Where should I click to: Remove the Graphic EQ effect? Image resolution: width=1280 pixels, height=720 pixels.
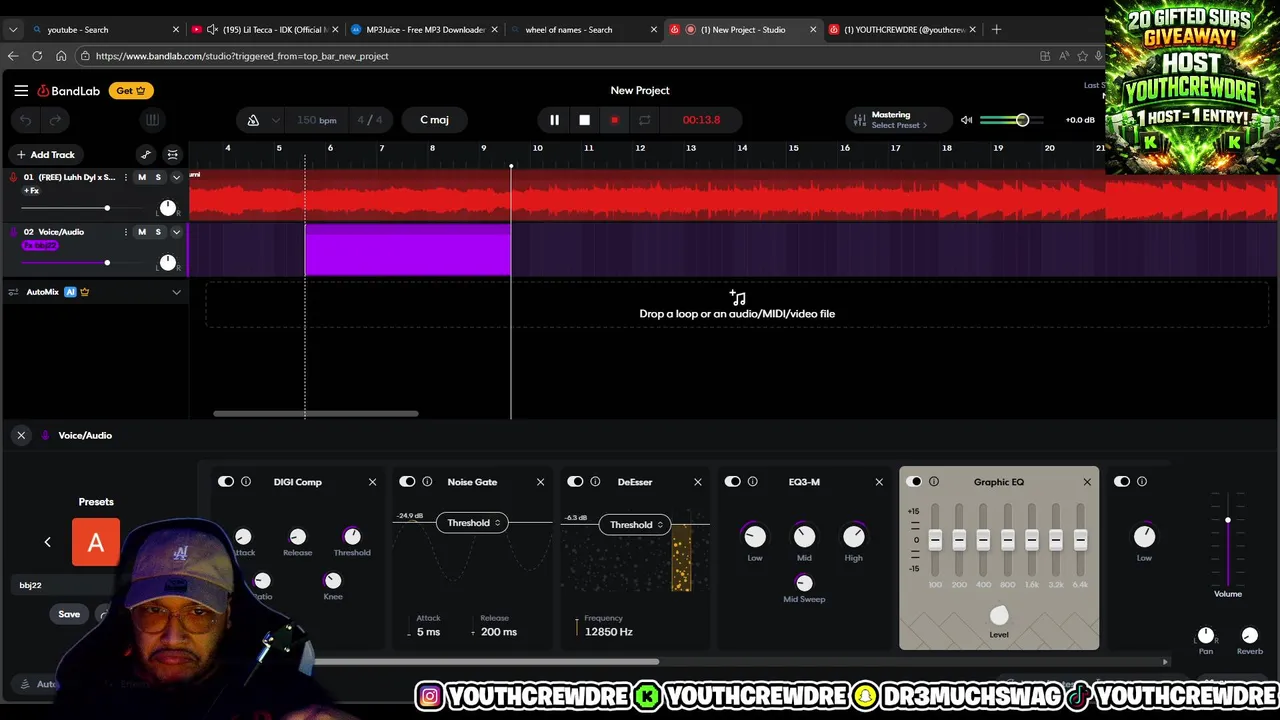click(x=1087, y=482)
